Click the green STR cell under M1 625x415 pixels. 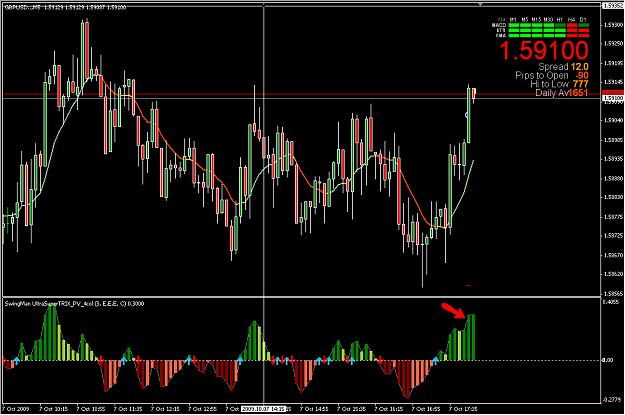tap(514, 30)
